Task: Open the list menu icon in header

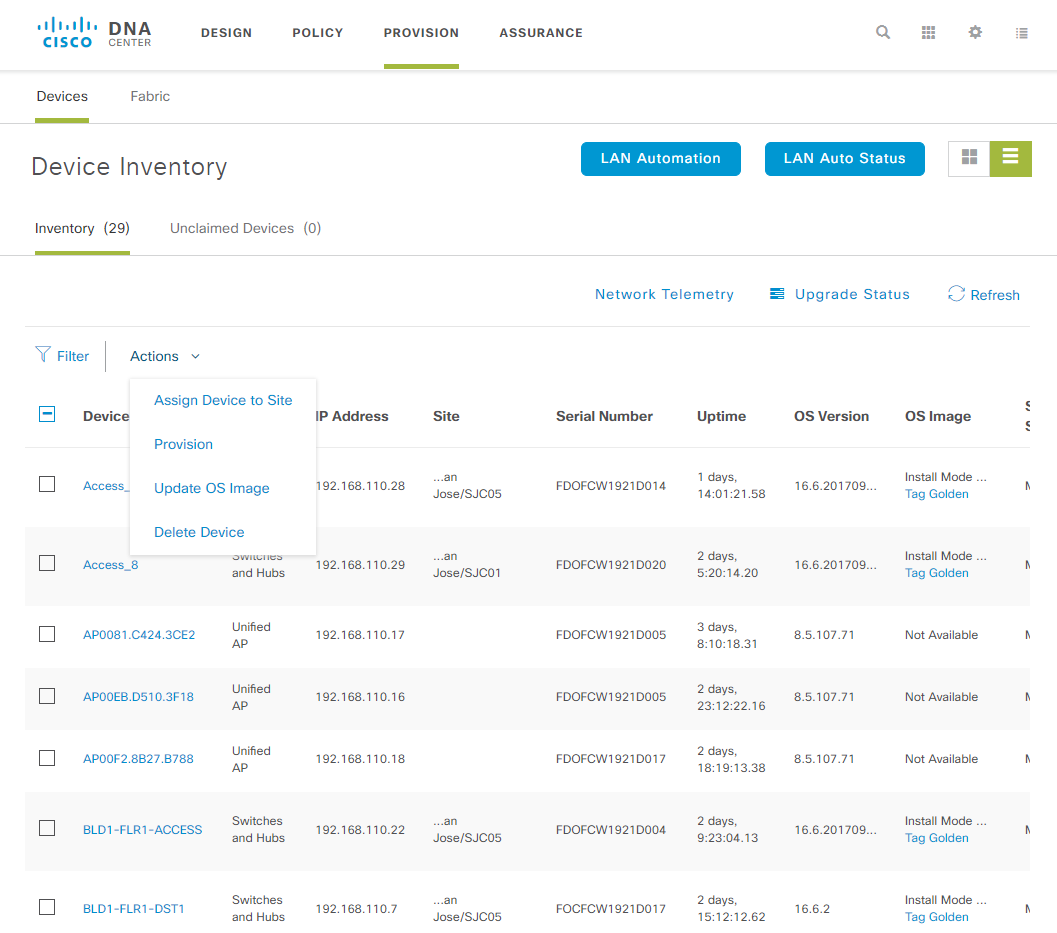Action: (x=1021, y=32)
